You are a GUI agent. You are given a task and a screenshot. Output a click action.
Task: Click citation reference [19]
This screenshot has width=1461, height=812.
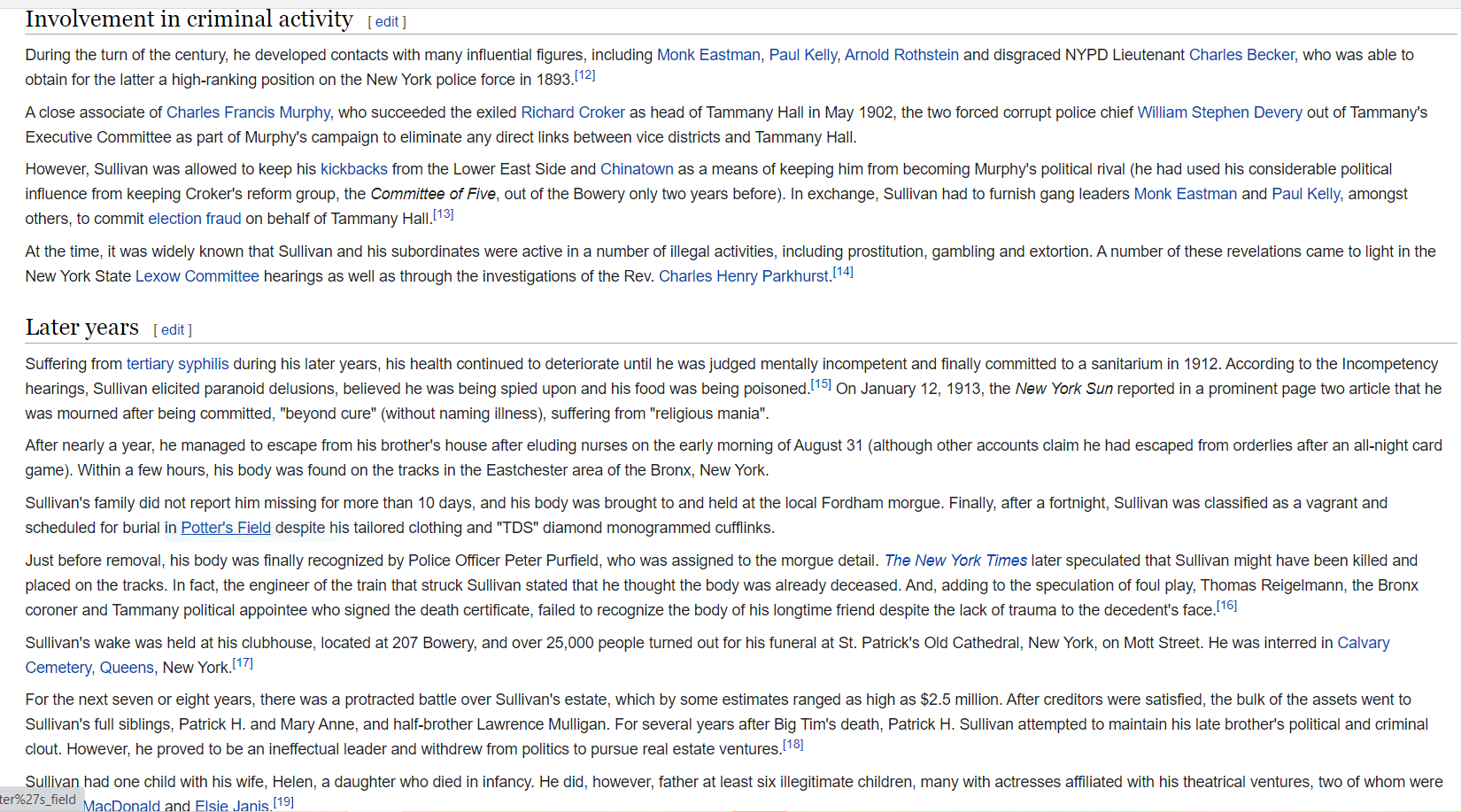pos(283,802)
